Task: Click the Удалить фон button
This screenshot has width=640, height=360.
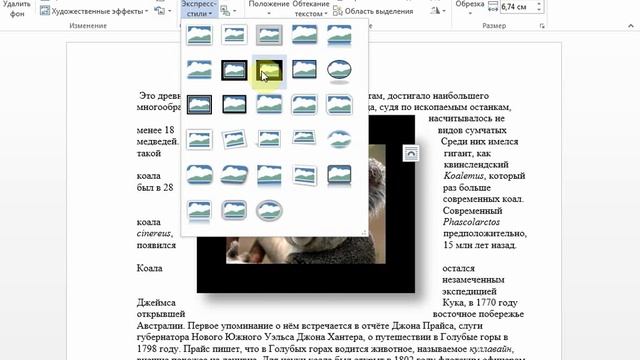Action: click(x=17, y=9)
